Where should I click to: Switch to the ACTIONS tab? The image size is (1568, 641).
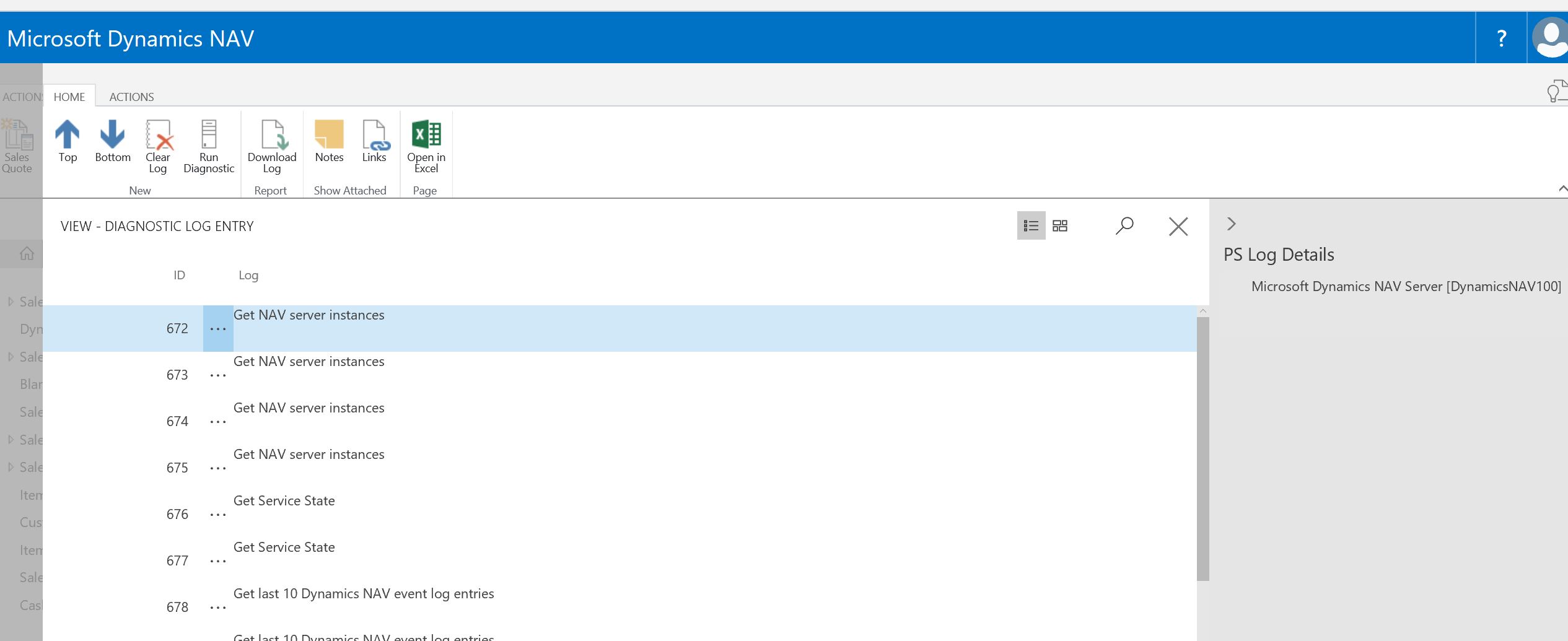[x=131, y=97]
